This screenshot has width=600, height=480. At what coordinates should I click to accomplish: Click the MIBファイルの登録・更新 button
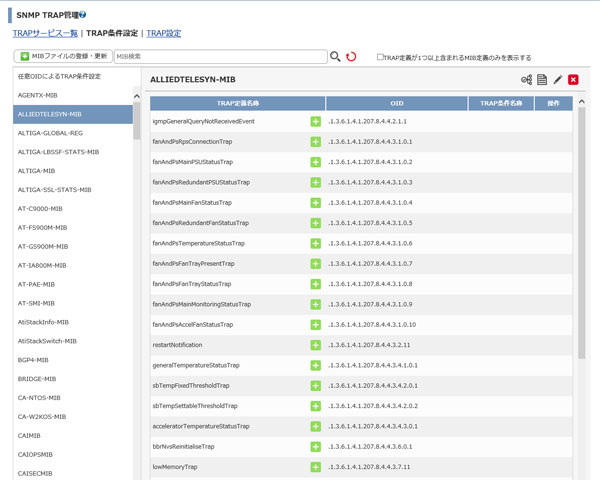(63, 56)
